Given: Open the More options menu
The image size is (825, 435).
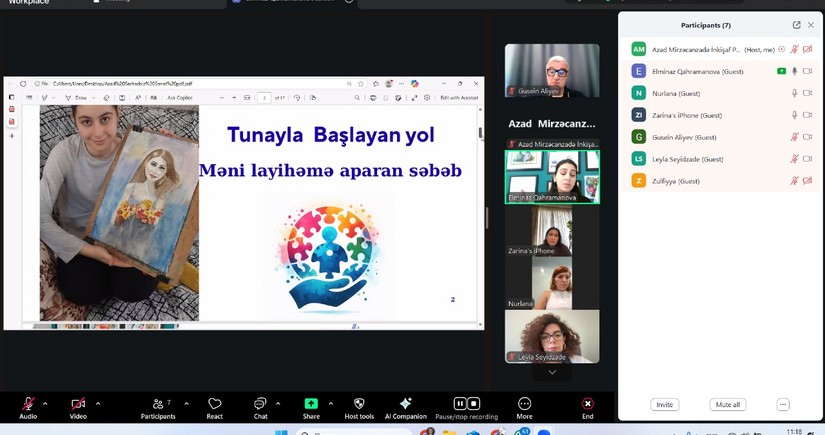Looking at the screenshot, I should (x=525, y=408).
